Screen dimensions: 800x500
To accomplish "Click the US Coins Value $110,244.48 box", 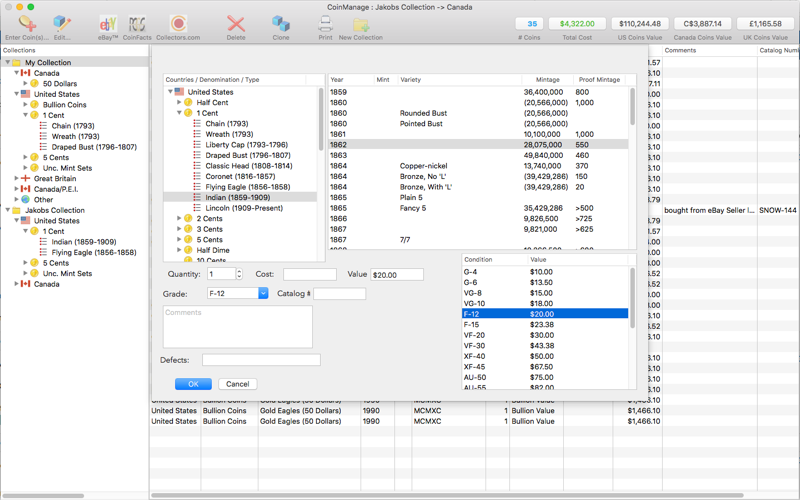I will coord(640,23).
